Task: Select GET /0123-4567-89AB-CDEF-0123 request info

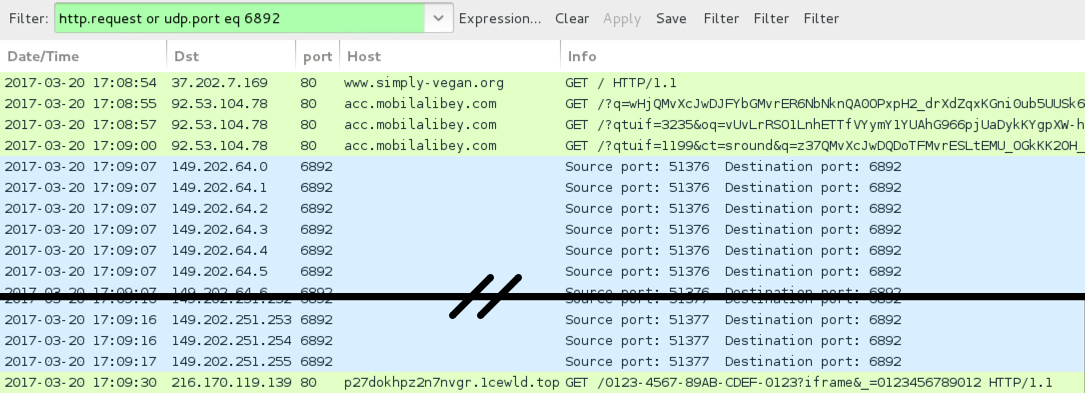Action: pyautogui.click(x=808, y=383)
